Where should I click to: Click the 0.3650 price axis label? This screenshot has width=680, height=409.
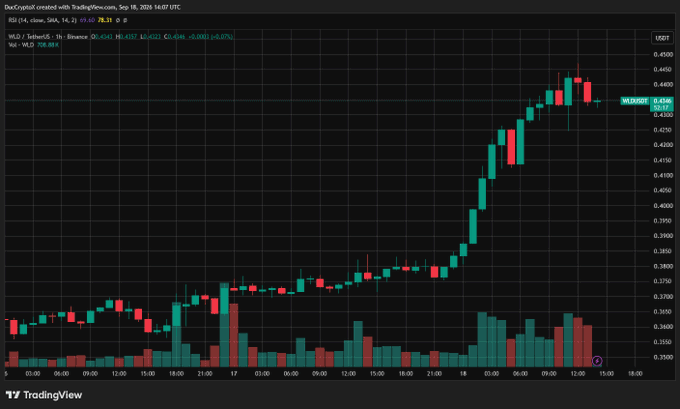(x=663, y=312)
